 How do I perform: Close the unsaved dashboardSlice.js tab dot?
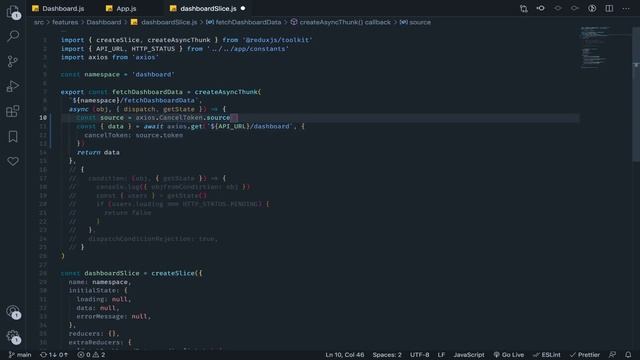pyautogui.click(x=243, y=8)
